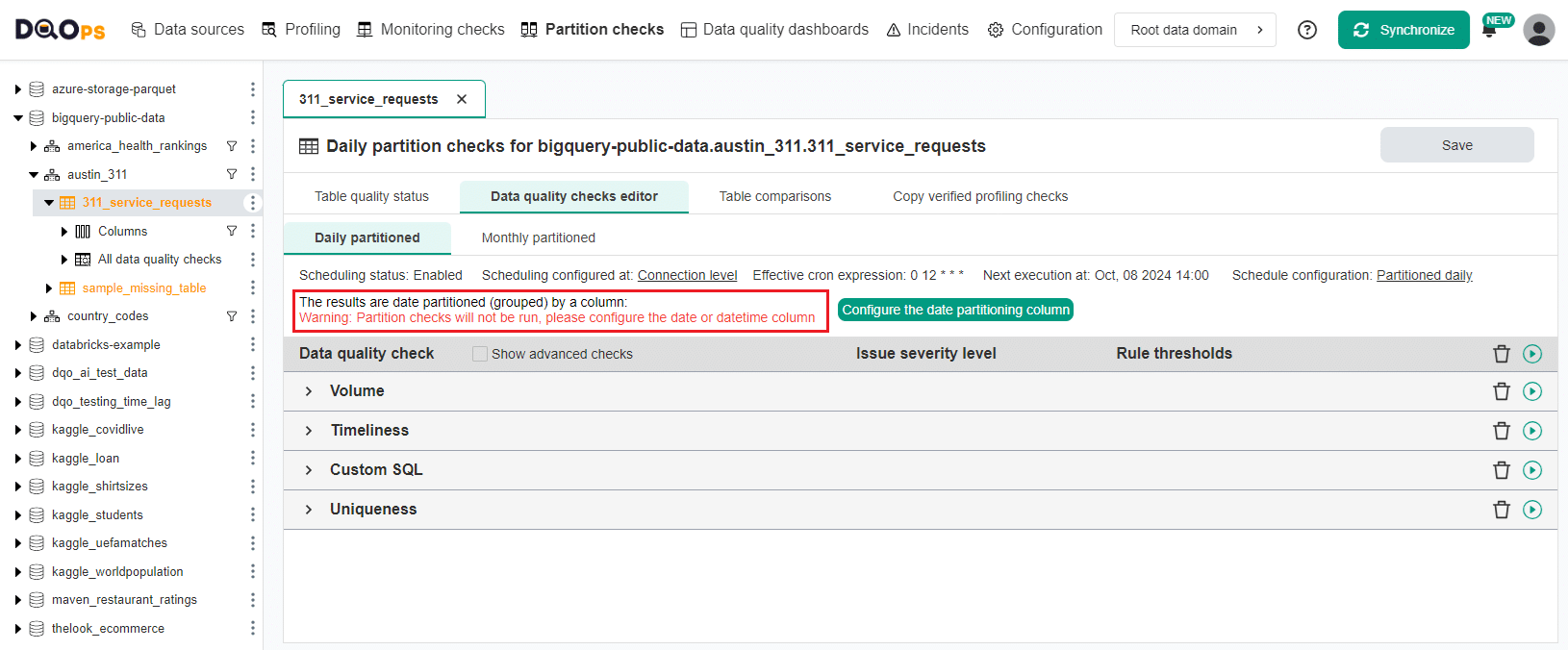The height and width of the screenshot is (650, 1568).
Task: Expand the Uniqueness check category
Action: pyautogui.click(x=309, y=510)
